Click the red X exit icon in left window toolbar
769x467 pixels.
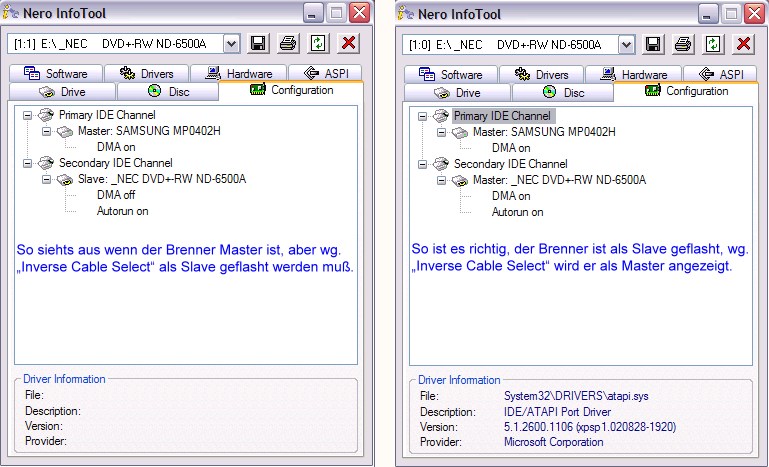click(349, 44)
